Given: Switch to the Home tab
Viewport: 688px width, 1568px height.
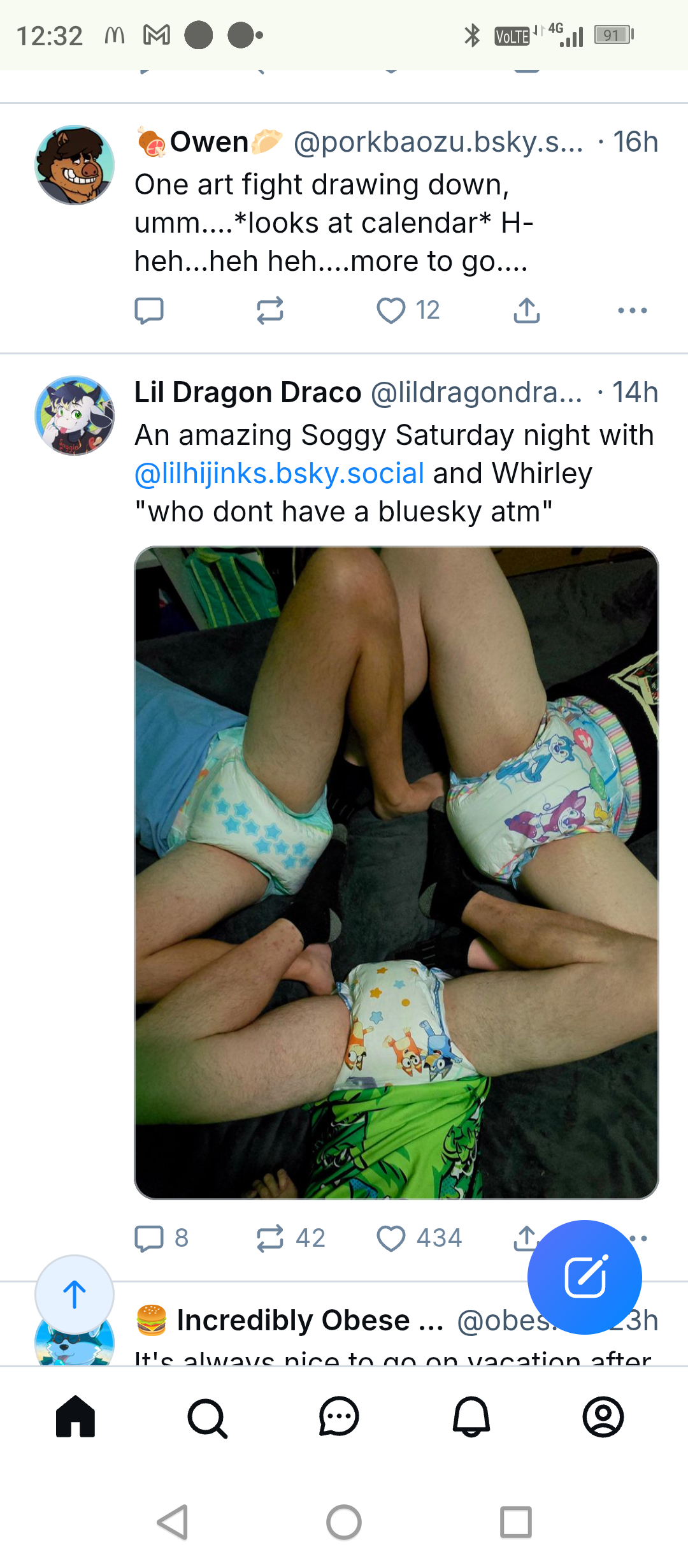Looking at the screenshot, I should coord(75,1416).
